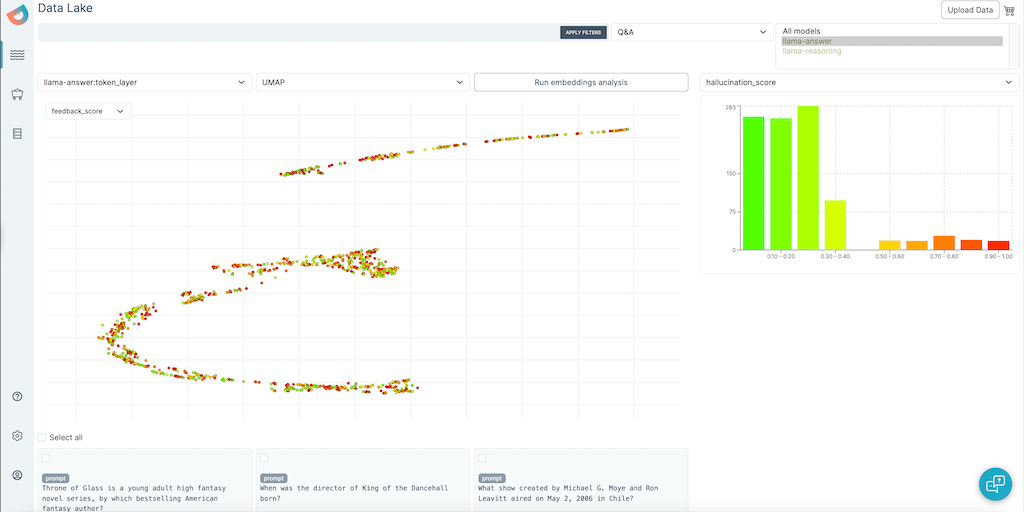Screen dimensions: 1024x512
Task: Choose All models in the models list
Action: pos(802,31)
